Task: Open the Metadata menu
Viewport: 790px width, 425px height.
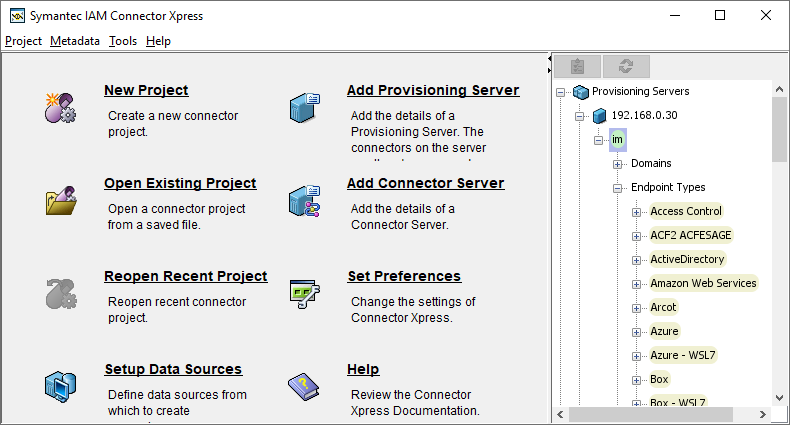Action: [x=75, y=41]
